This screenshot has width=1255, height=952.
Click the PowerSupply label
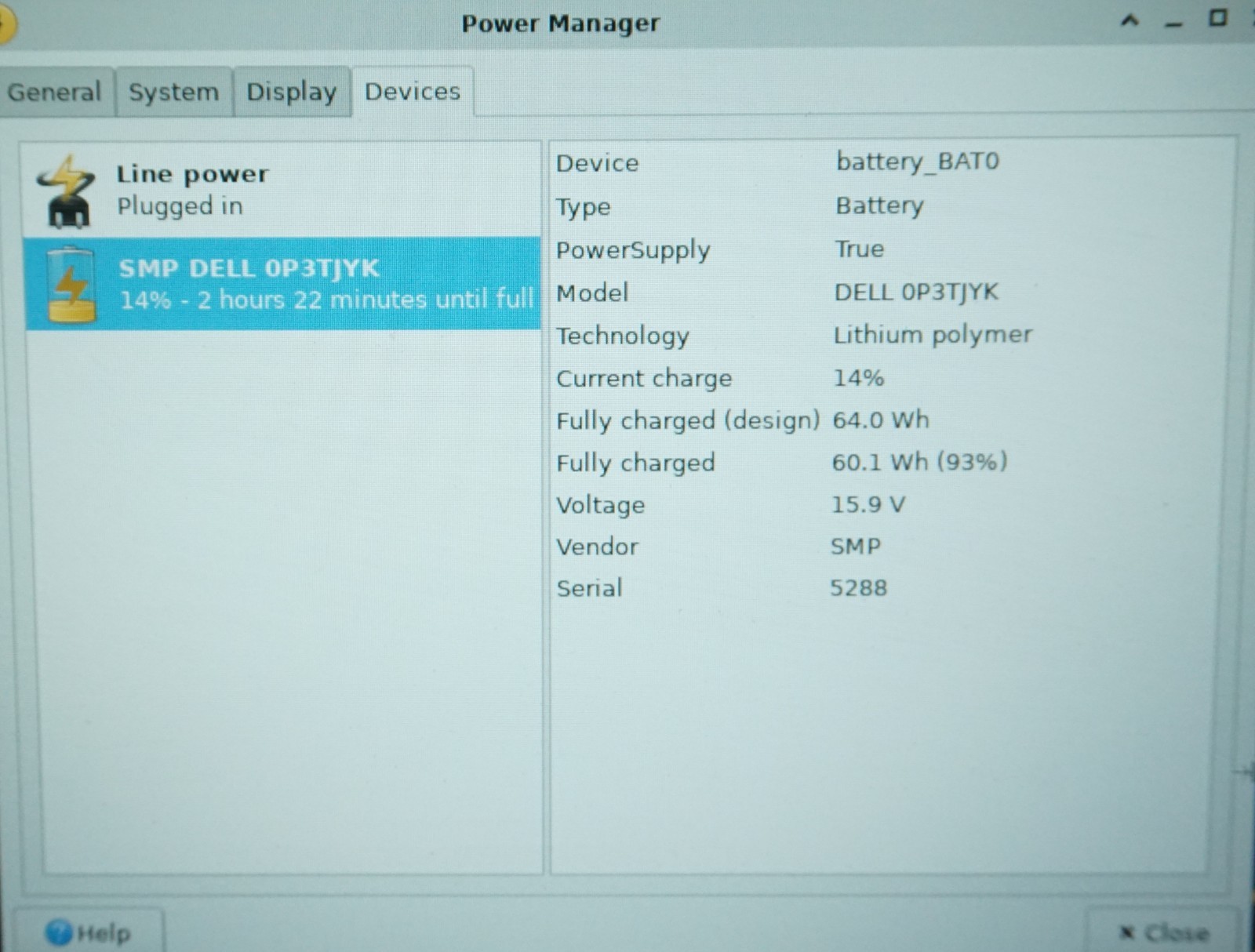click(633, 250)
